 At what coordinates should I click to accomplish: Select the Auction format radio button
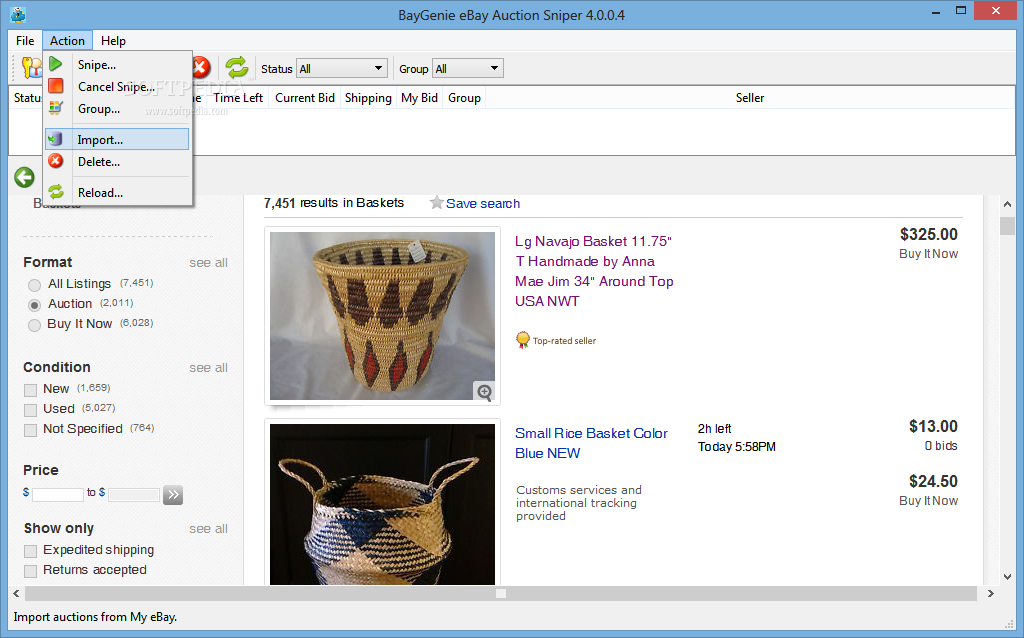(34, 305)
